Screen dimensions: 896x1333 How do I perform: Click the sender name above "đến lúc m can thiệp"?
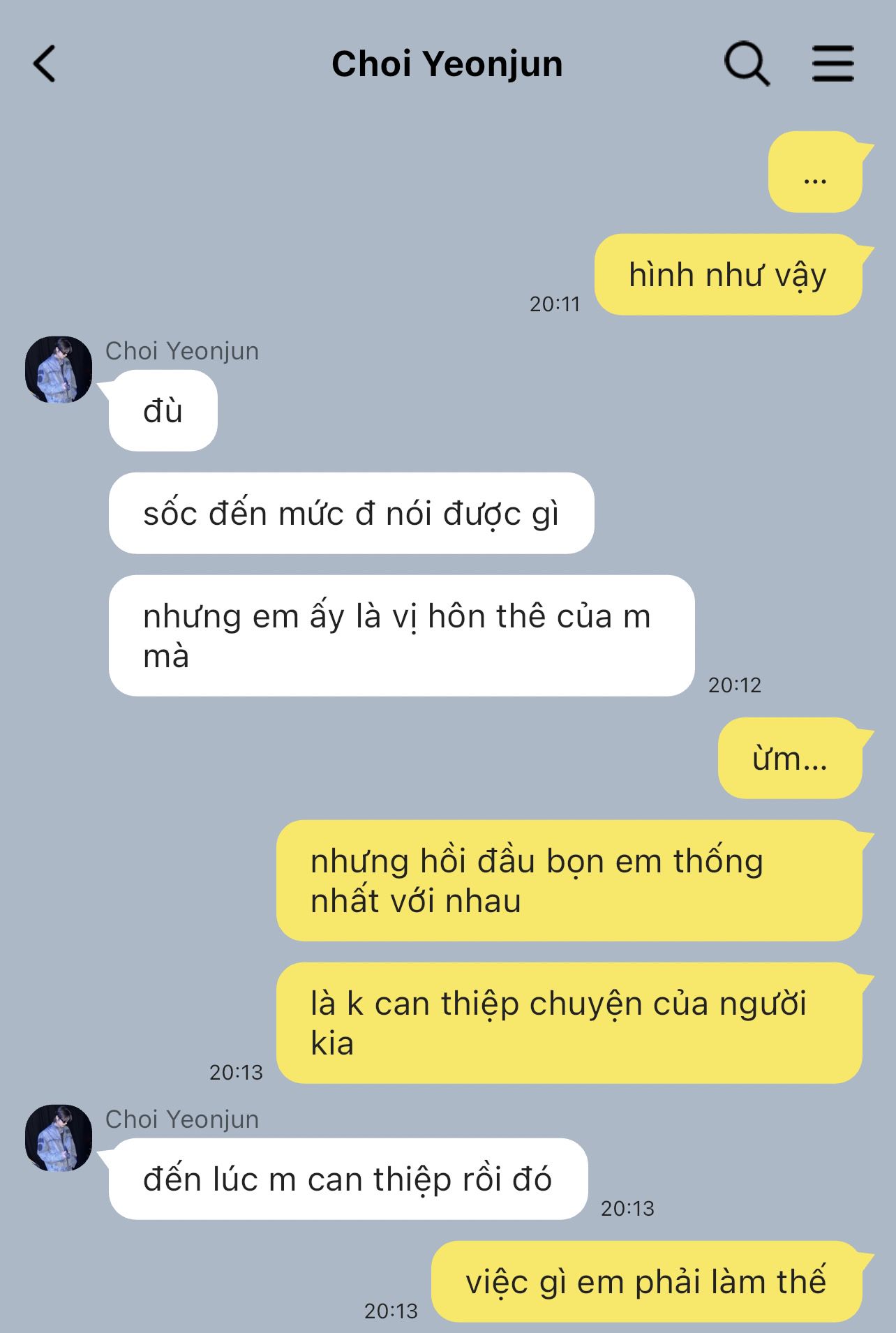182,1119
